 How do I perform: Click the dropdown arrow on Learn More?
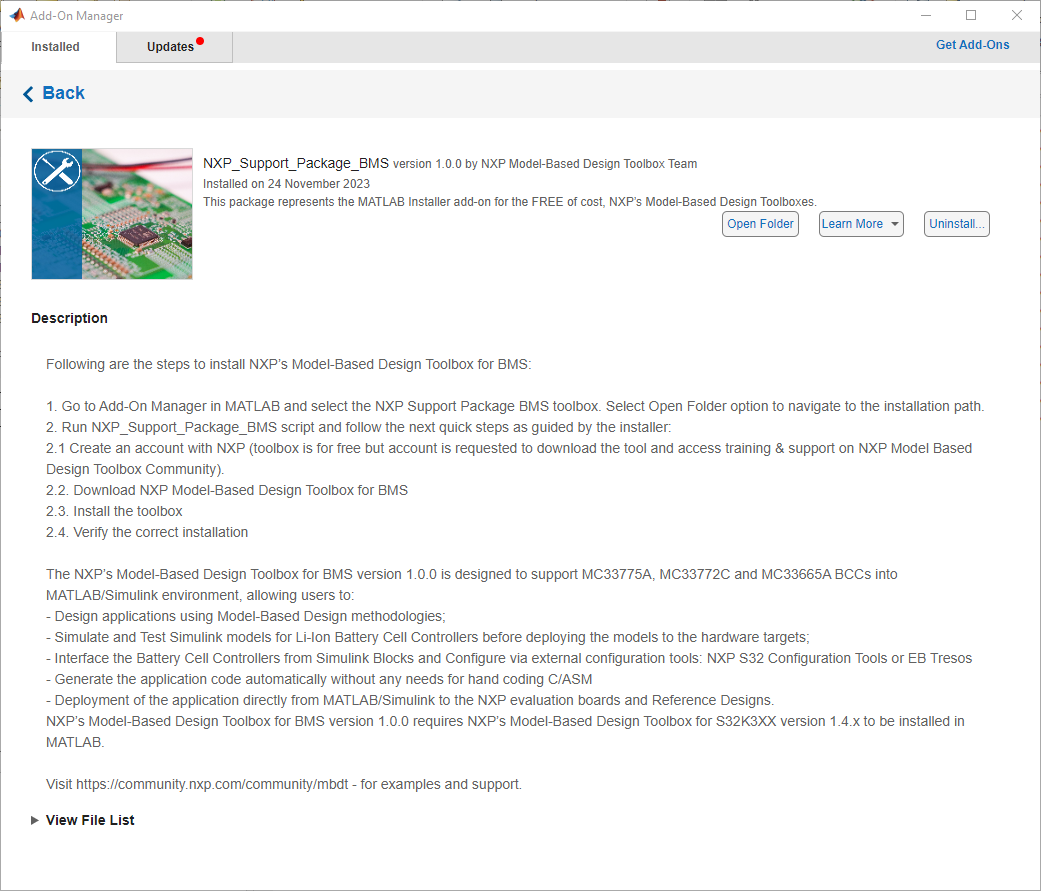[894, 223]
